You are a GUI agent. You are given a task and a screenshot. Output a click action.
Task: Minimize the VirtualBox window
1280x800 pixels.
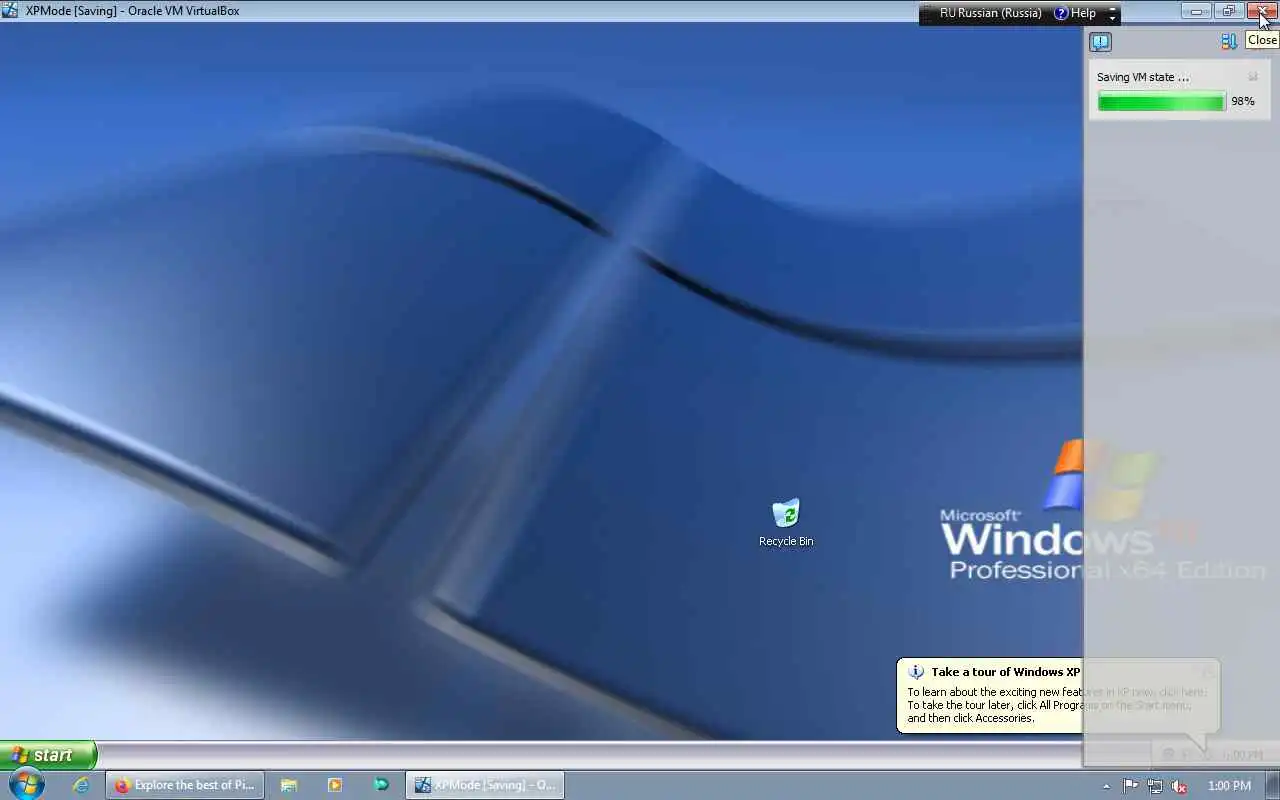tap(1196, 11)
